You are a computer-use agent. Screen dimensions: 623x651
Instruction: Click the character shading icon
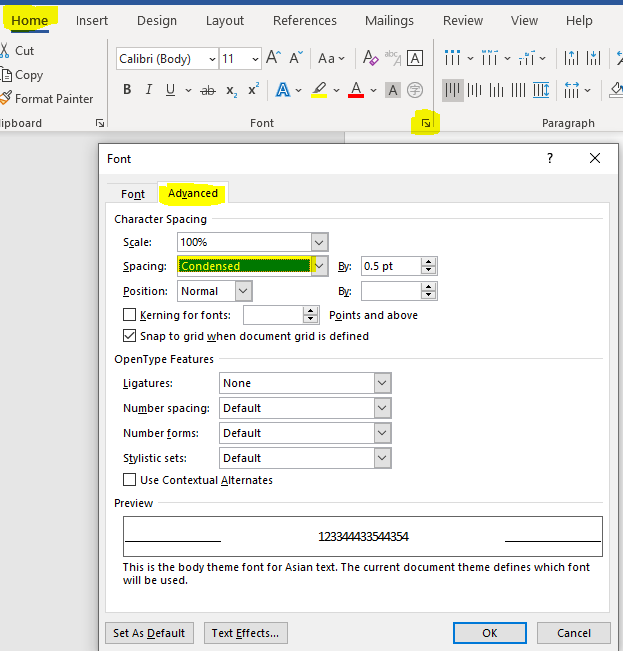(x=393, y=90)
